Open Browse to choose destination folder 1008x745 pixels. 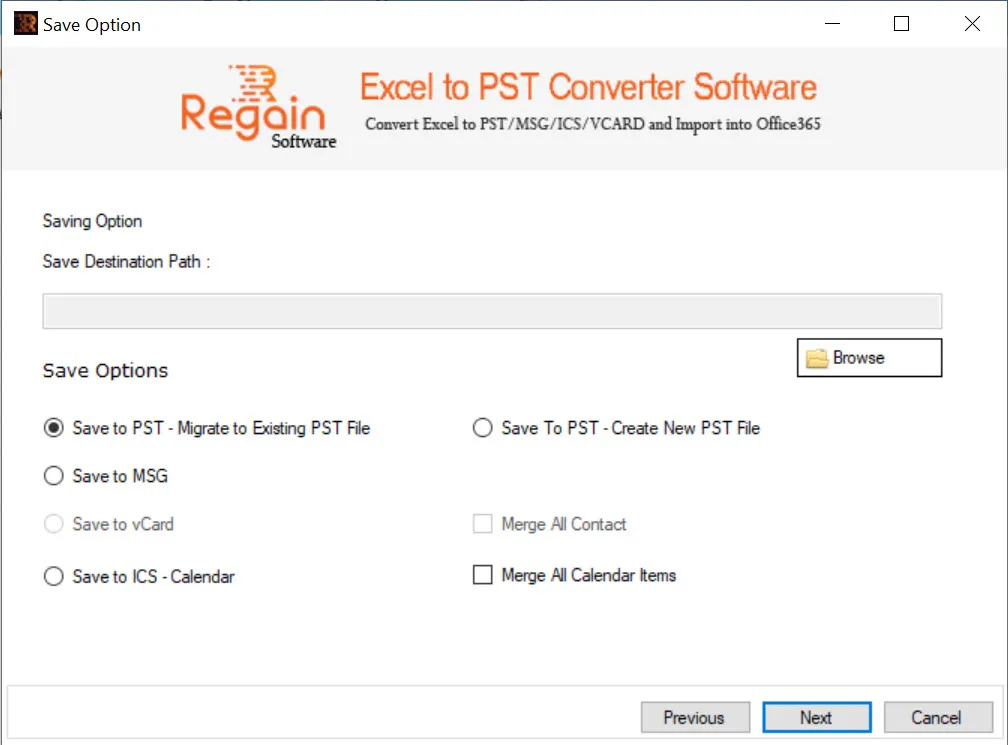[x=869, y=357]
